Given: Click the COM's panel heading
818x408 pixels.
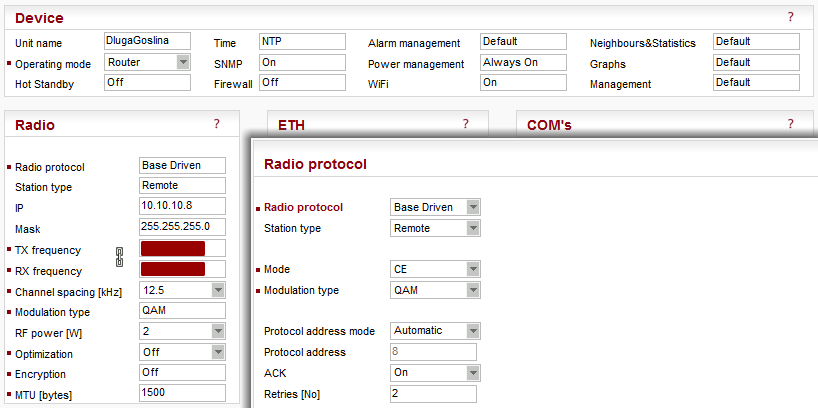Looking at the screenshot, I should point(549,125).
